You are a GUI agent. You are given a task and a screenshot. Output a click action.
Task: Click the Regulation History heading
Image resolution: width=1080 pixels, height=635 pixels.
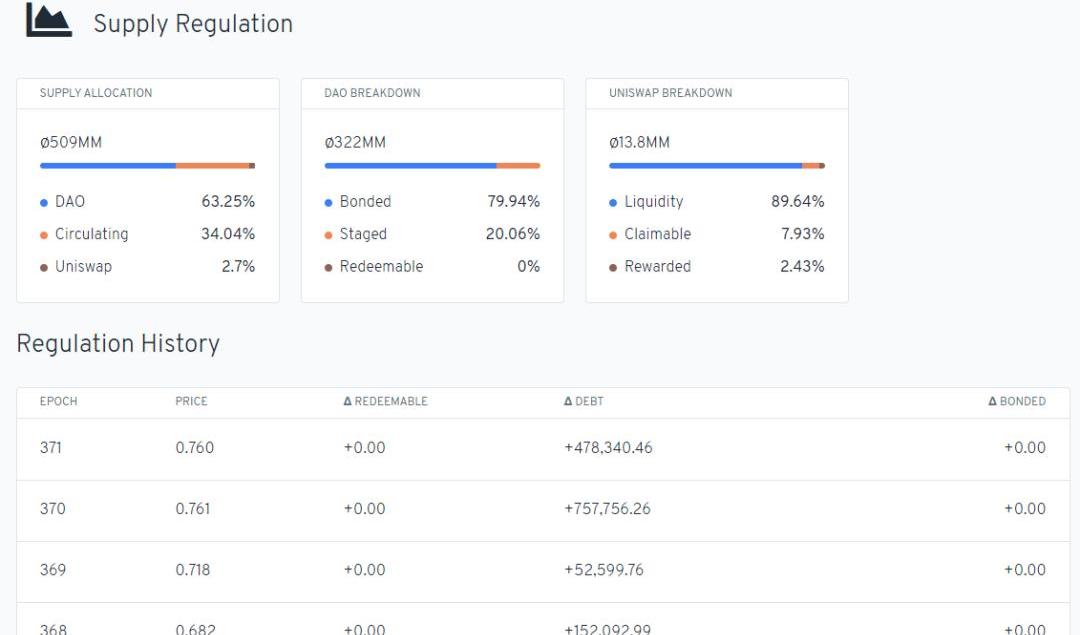pyautogui.click(x=118, y=344)
